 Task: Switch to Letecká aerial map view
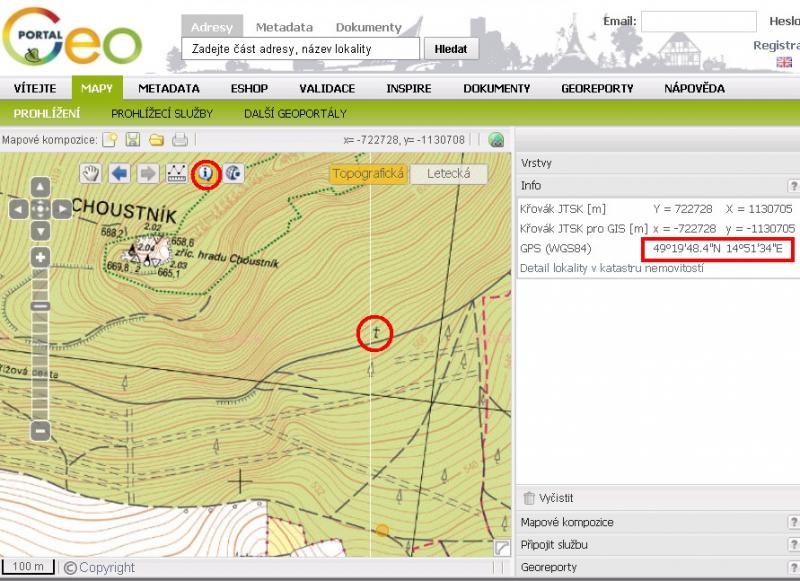448,174
